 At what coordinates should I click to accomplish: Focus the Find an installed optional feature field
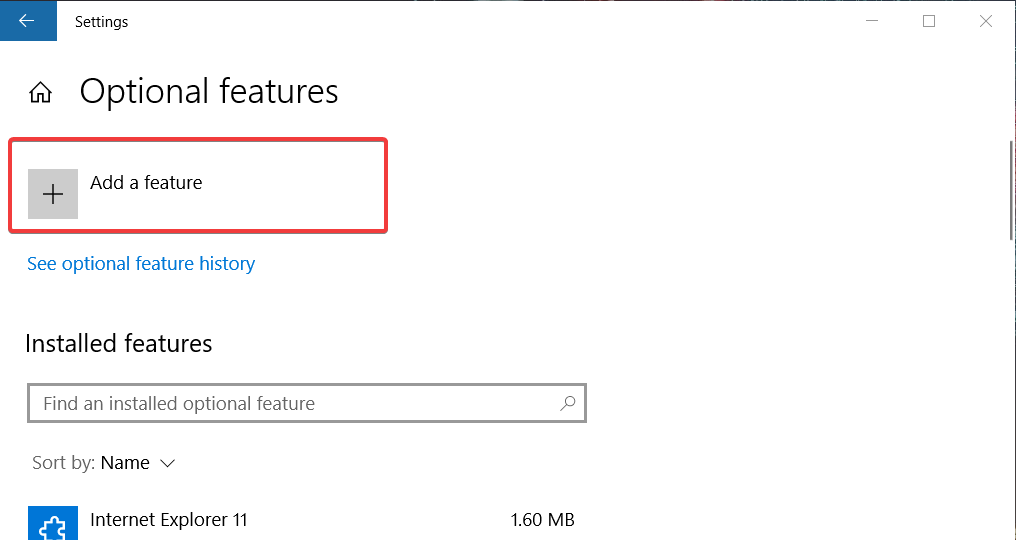pyautogui.click(x=307, y=403)
